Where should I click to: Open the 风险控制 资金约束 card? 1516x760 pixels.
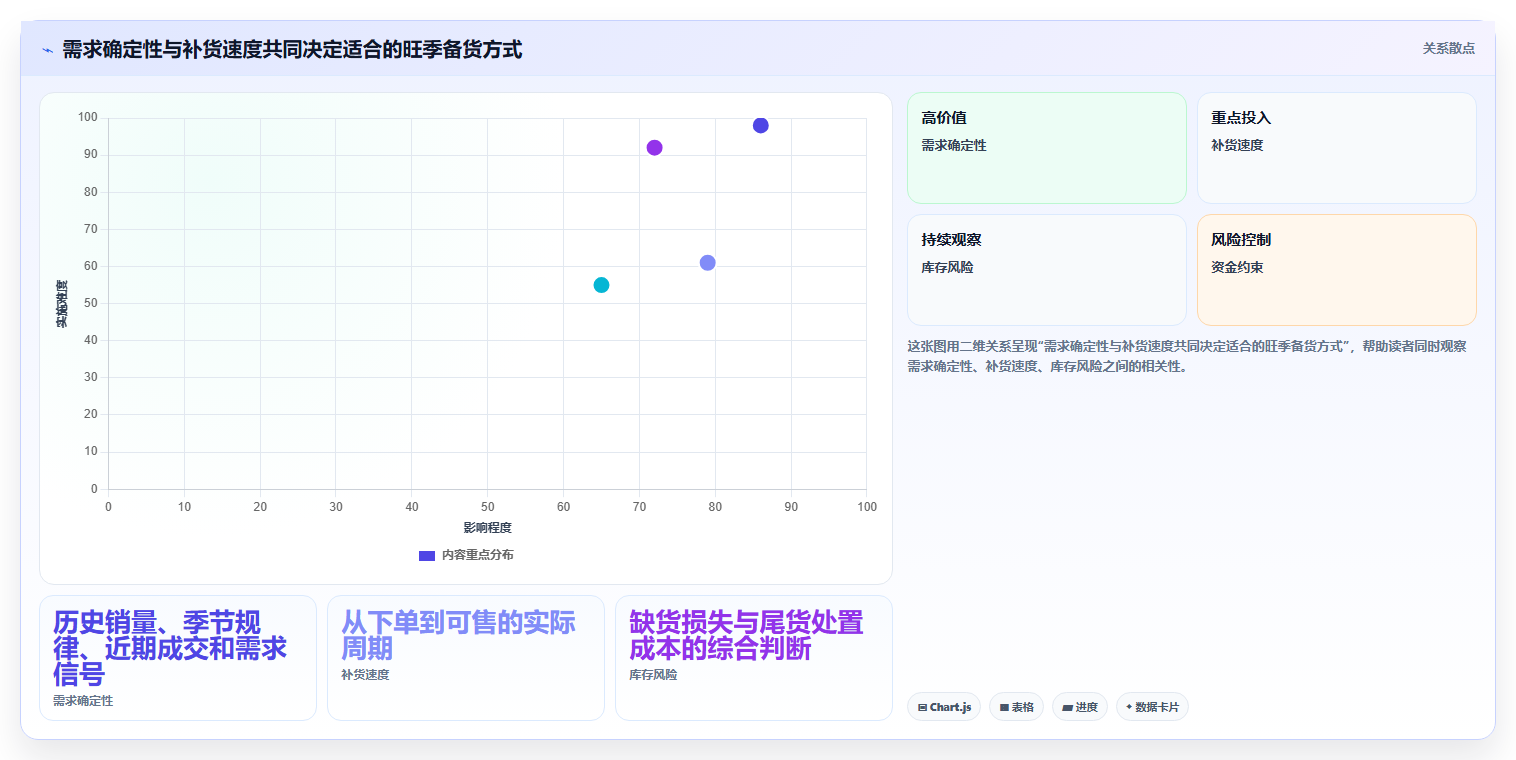[x=1336, y=270]
